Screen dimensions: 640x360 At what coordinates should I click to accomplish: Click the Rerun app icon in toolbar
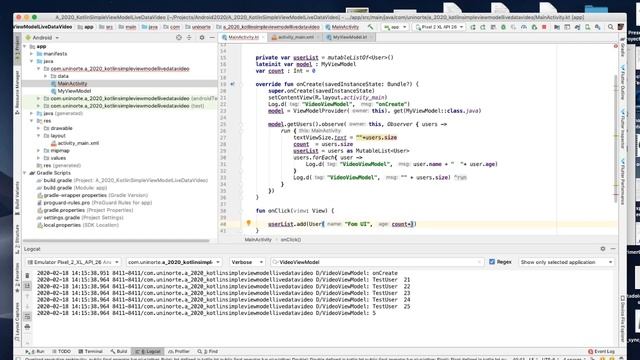[473, 27]
